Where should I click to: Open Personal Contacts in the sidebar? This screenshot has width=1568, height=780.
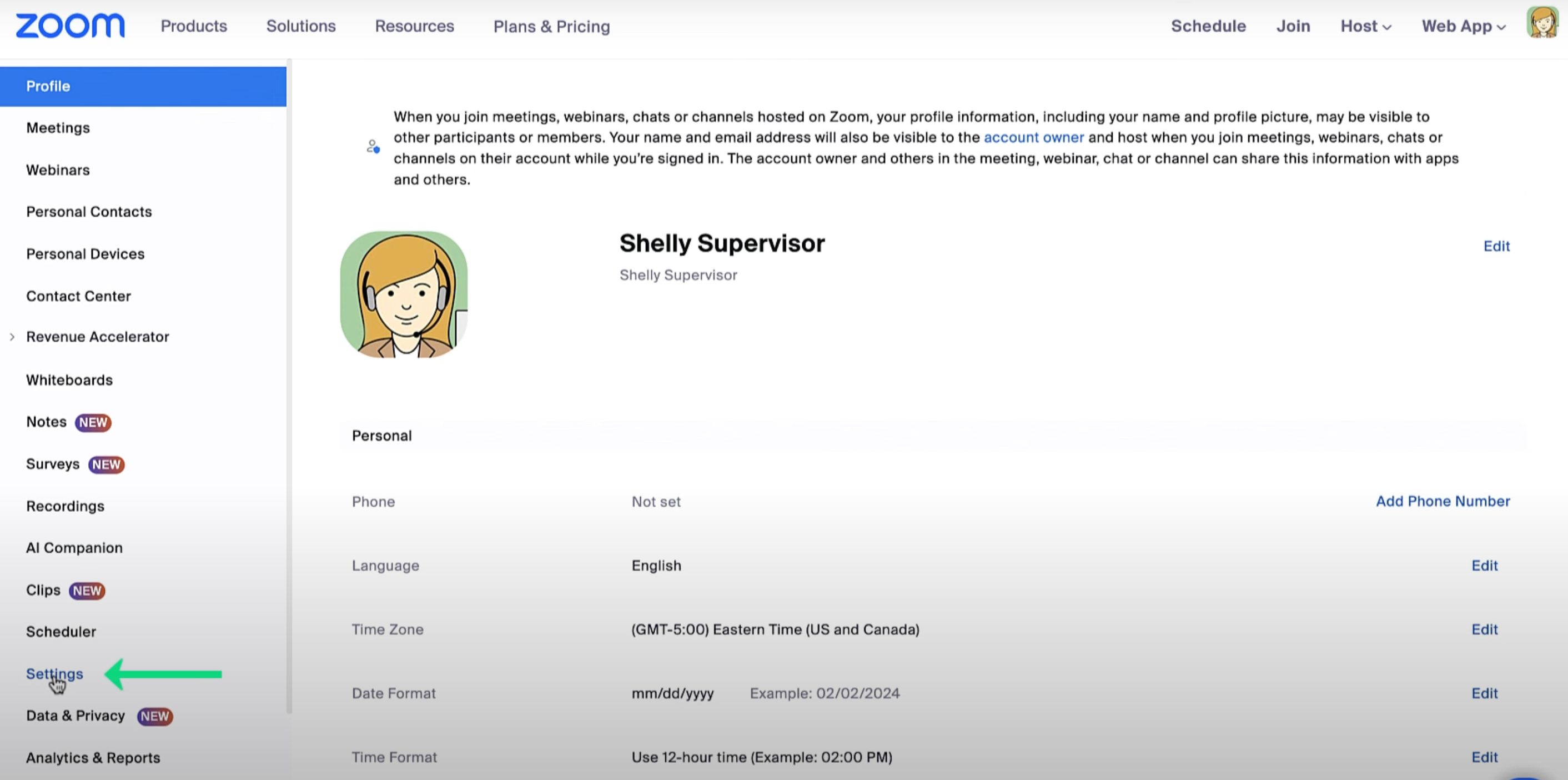pos(89,212)
